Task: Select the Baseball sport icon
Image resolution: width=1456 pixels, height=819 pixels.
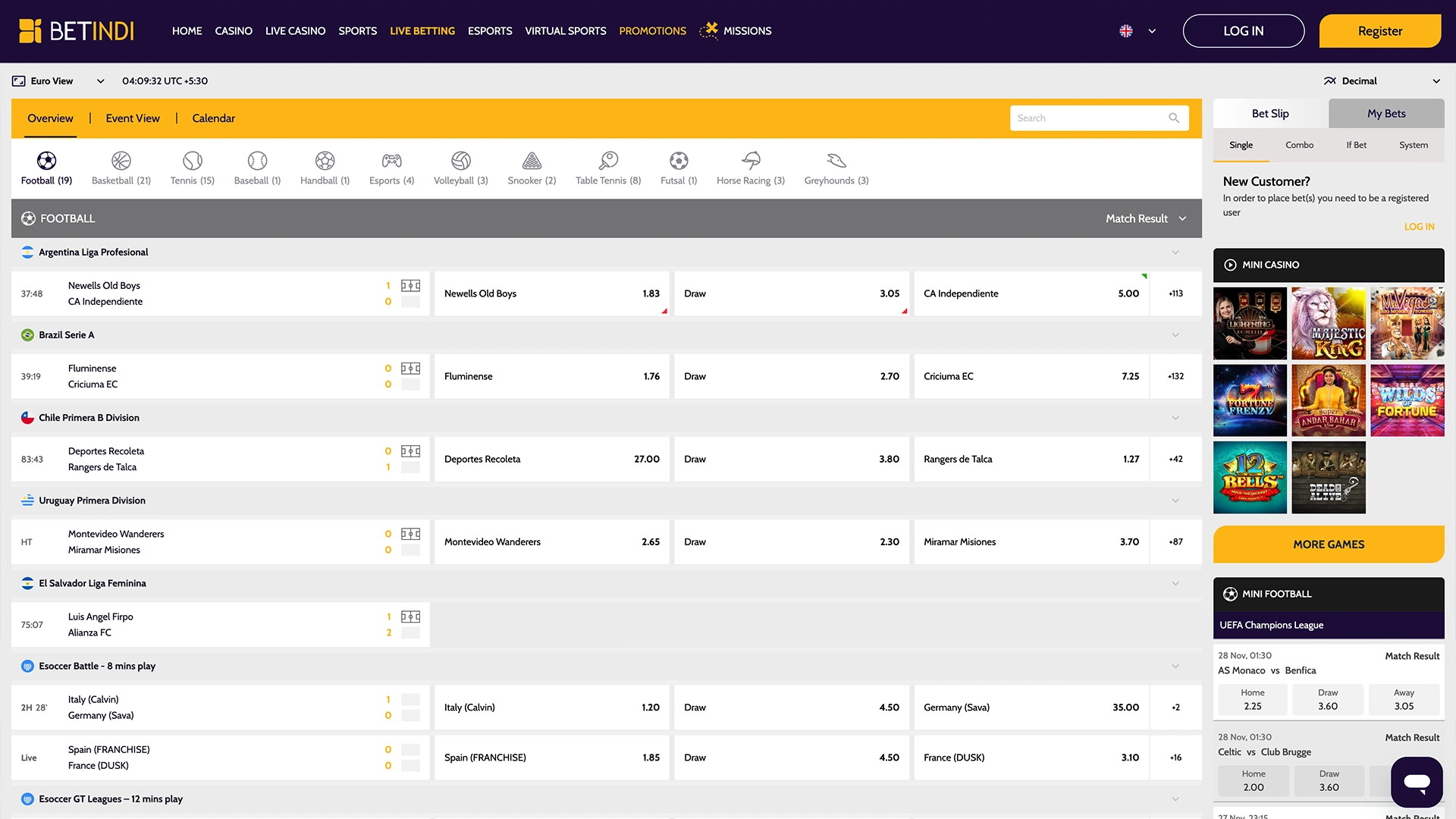Action: tap(258, 161)
